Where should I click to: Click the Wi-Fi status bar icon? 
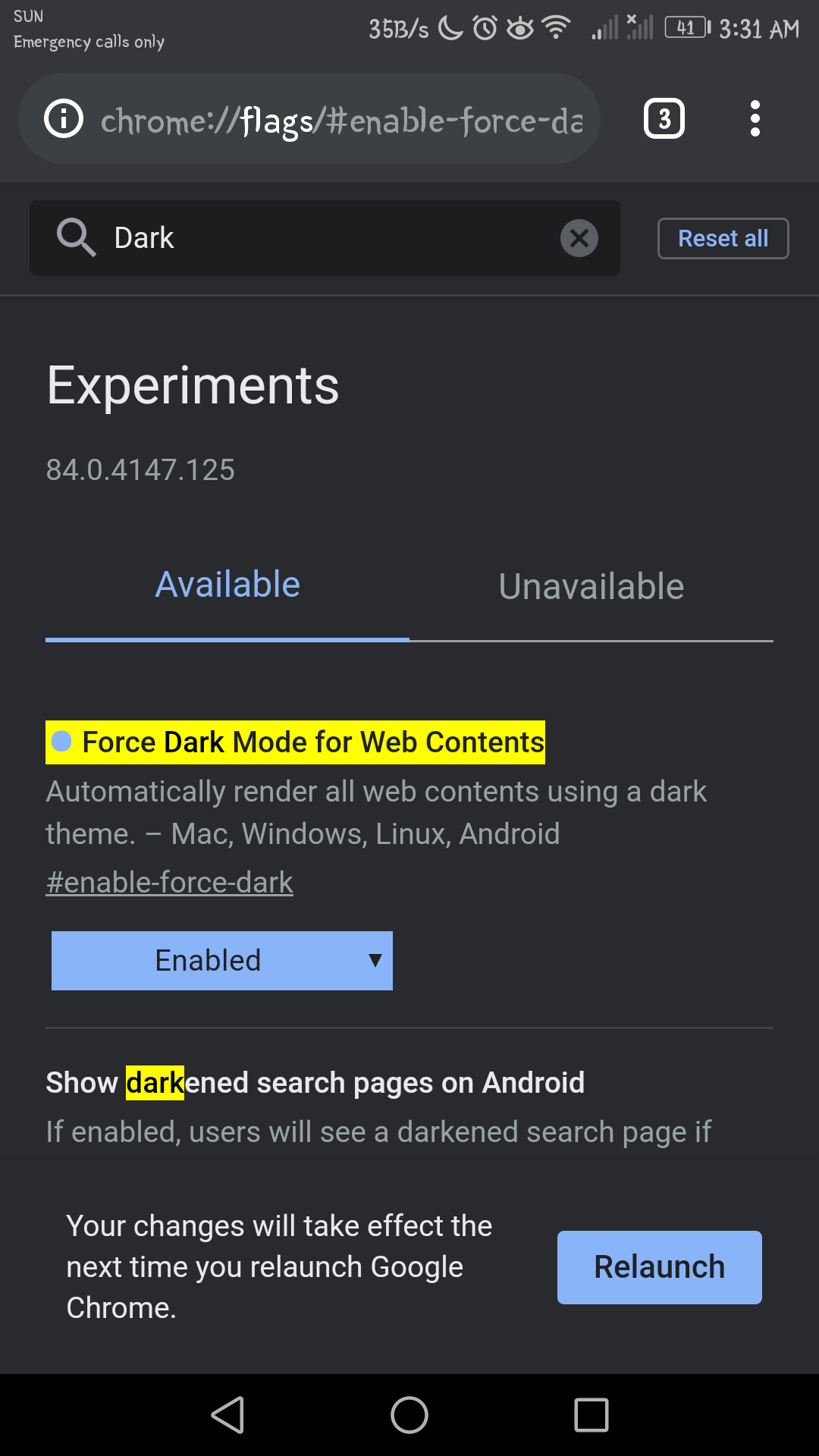[557, 28]
